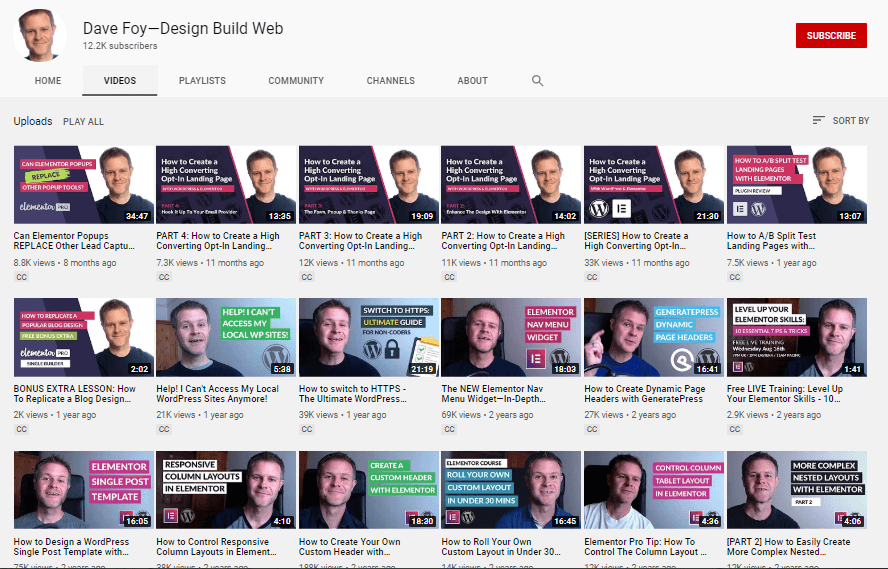Image resolution: width=888 pixels, height=569 pixels.
Task: Open Bonus Extra Lesson 2:02 thumbnail
Action: pyautogui.click(x=84, y=337)
